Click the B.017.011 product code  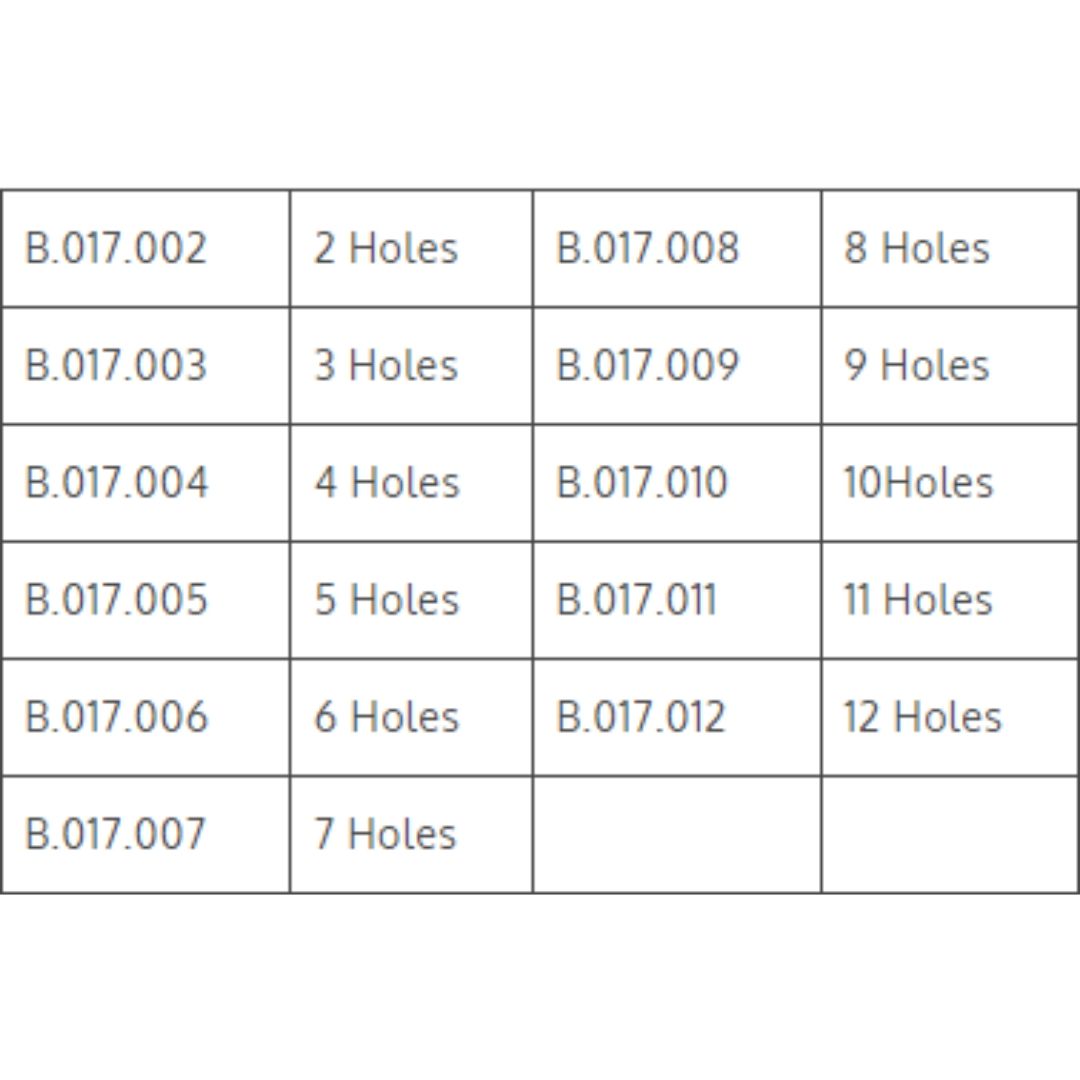pos(636,599)
